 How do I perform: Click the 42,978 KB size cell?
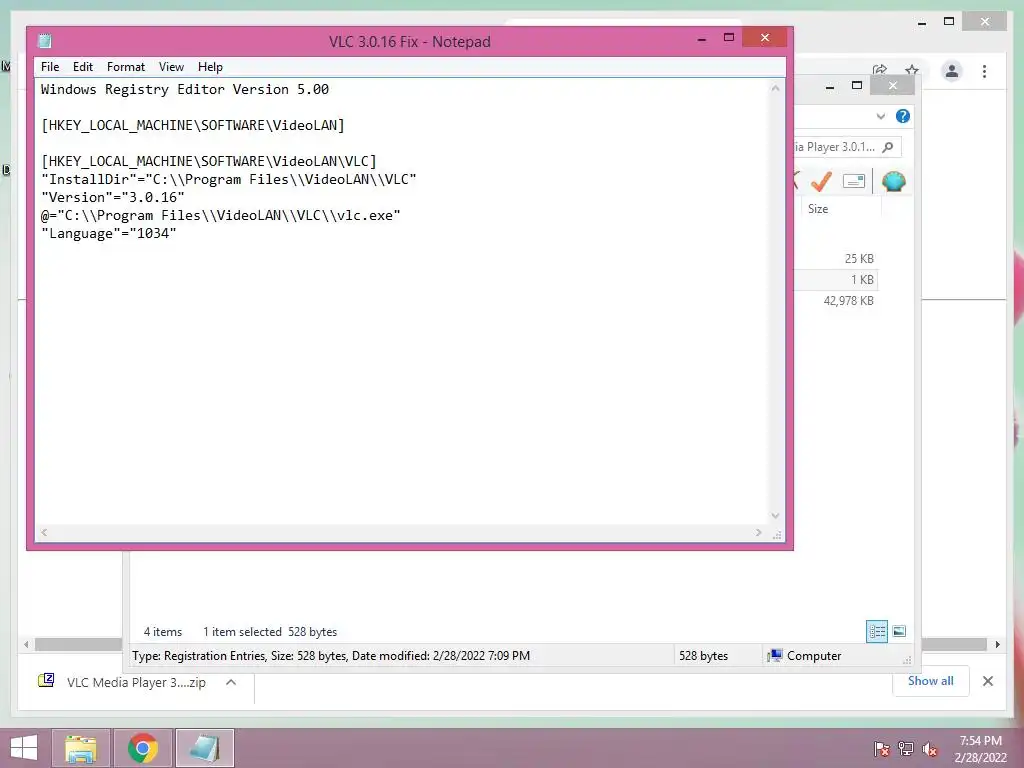[x=848, y=300]
